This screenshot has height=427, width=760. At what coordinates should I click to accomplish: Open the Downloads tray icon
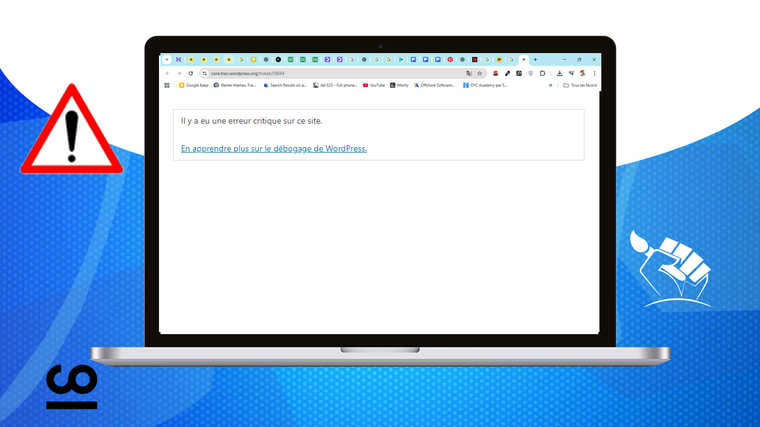point(559,74)
